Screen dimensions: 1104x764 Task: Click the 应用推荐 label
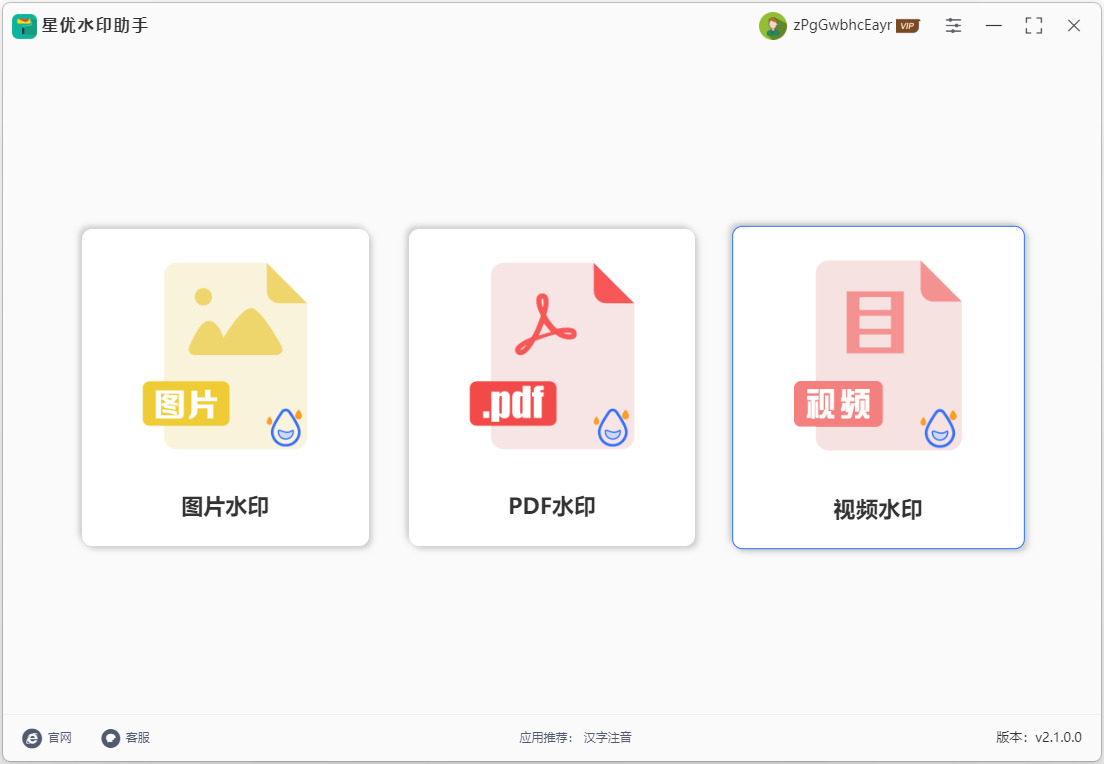click(546, 738)
